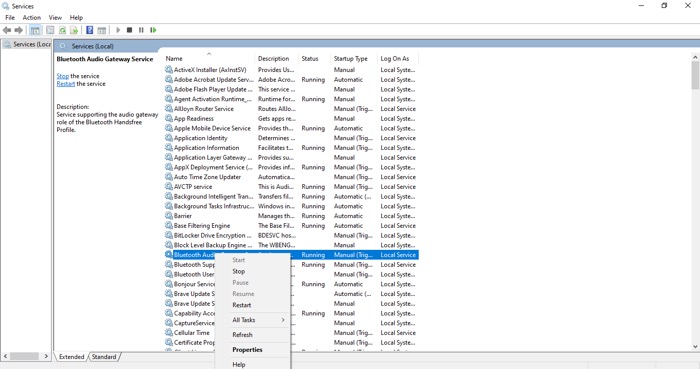Viewport: 700px width, 369px height.
Task: Click the gear icon beside Barrier
Action: click(169, 216)
